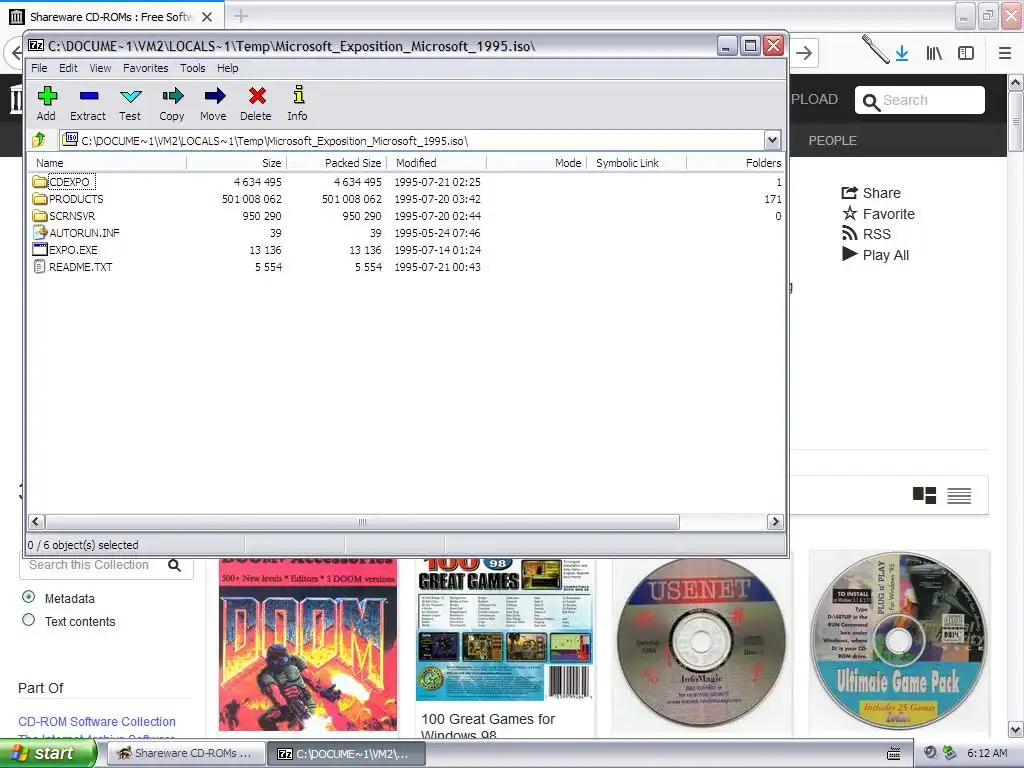Select the CDEXPO folder

pyautogui.click(x=63, y=182)
